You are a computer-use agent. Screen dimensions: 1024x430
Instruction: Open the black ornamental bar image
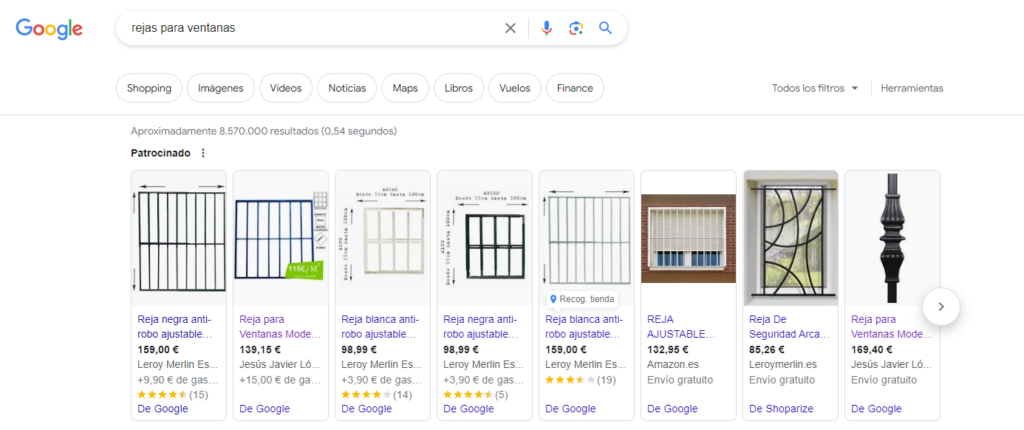coord(892,239)
